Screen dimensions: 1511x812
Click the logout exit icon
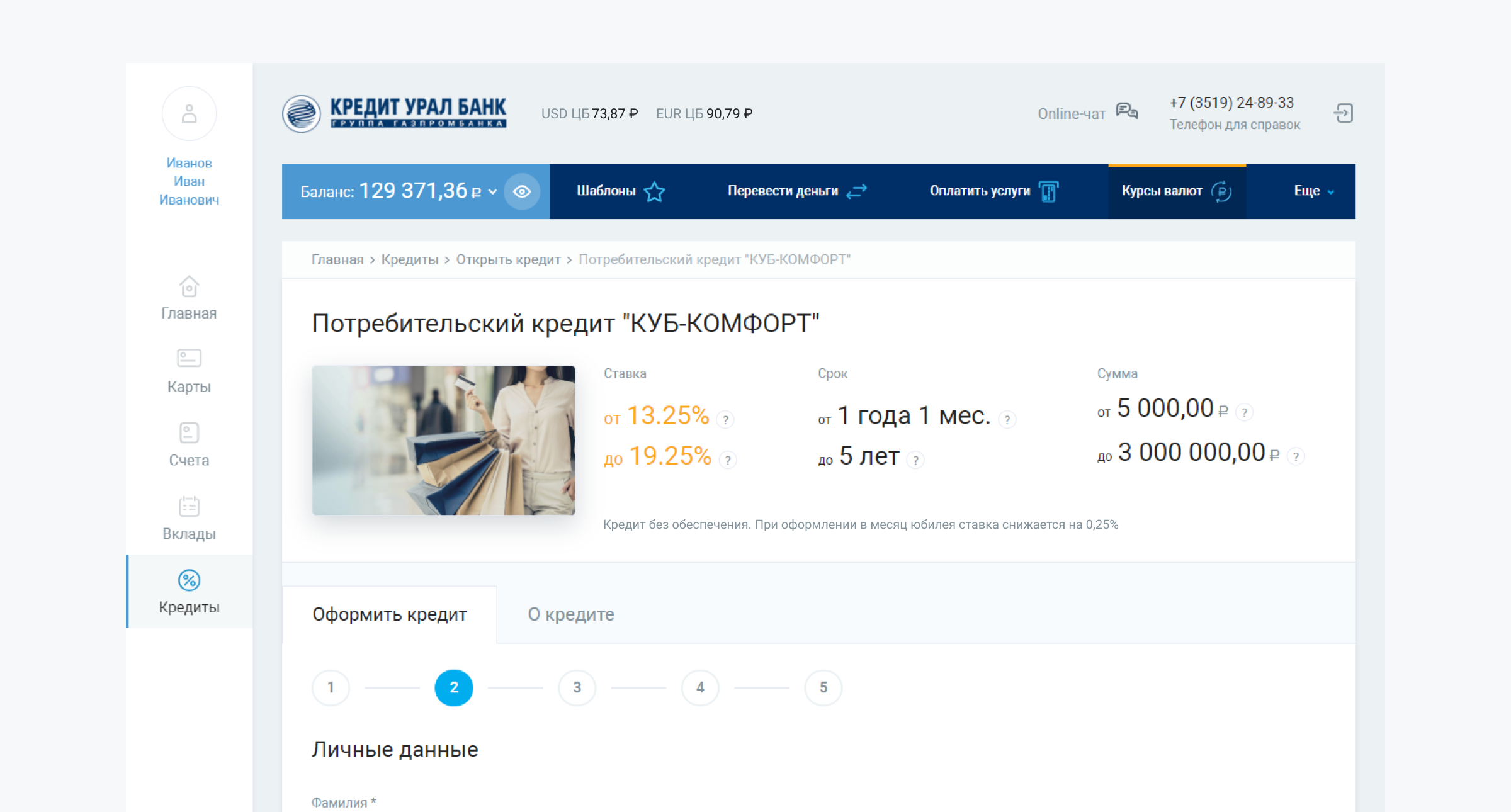click(x=1344, y=113)
